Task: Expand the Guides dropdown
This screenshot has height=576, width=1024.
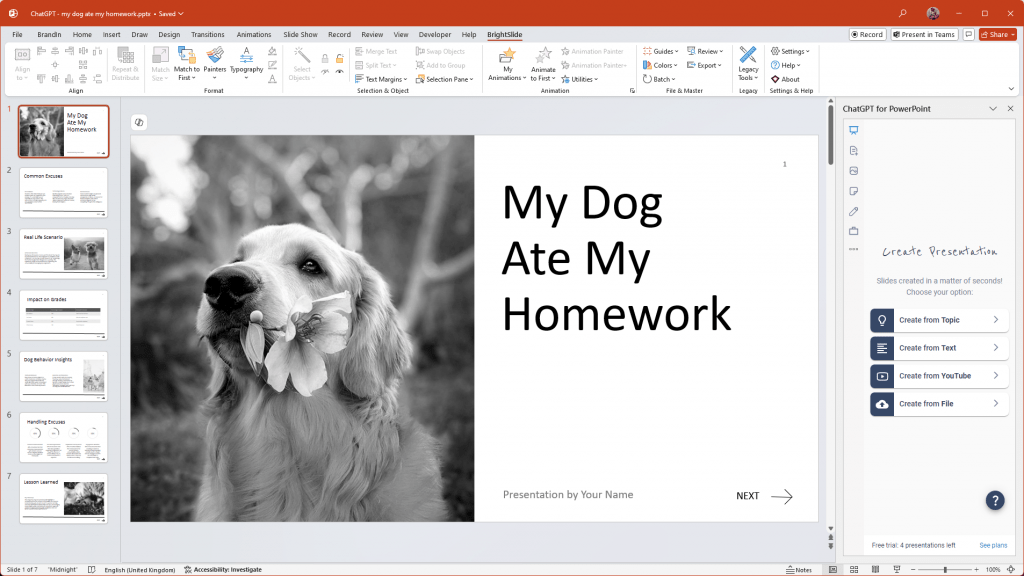Action: tap(664, 52)
